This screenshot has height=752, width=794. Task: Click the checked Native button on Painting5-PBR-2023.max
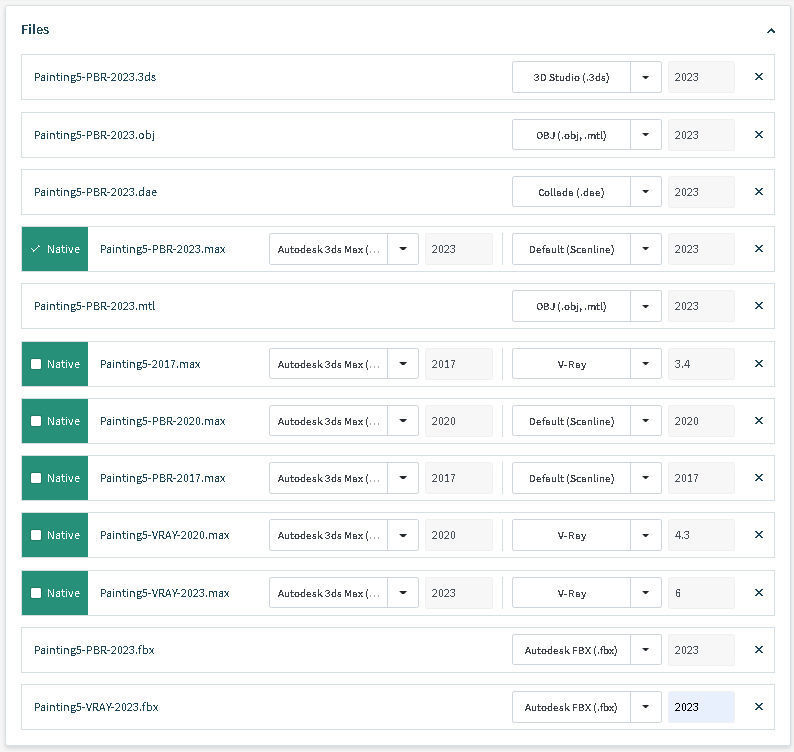click(55, 249)
